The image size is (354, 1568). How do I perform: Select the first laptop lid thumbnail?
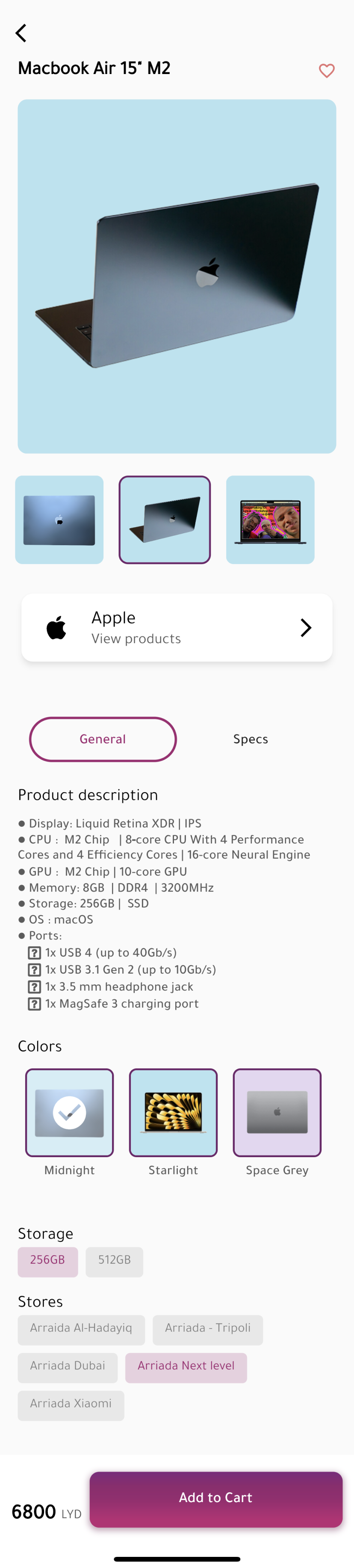pyautogui.click(x=59, y=520)
